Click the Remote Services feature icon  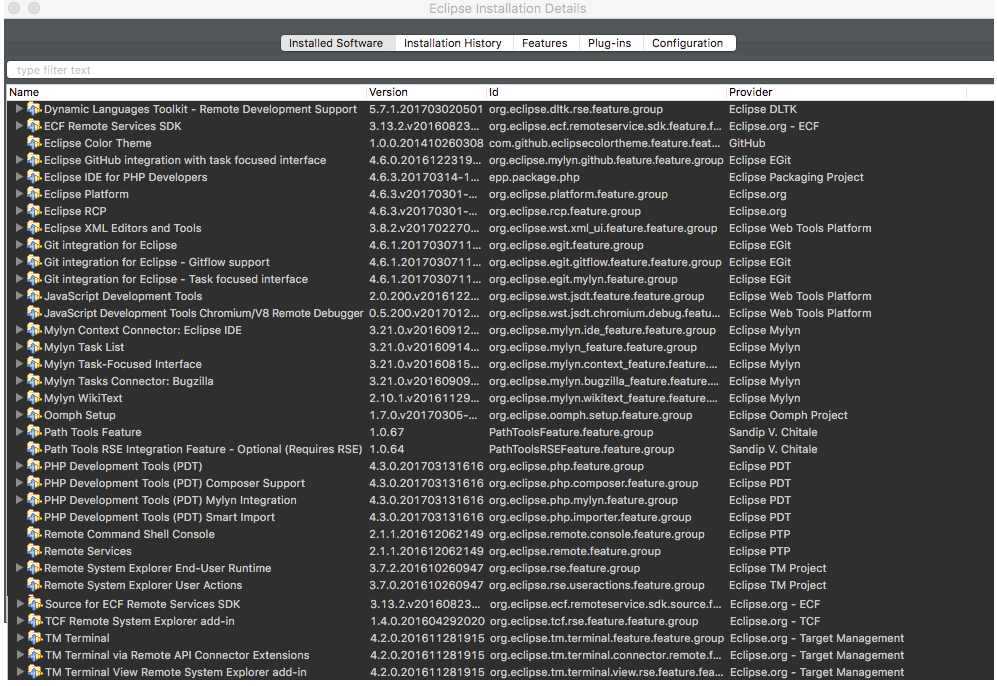(x=34, y=551)
